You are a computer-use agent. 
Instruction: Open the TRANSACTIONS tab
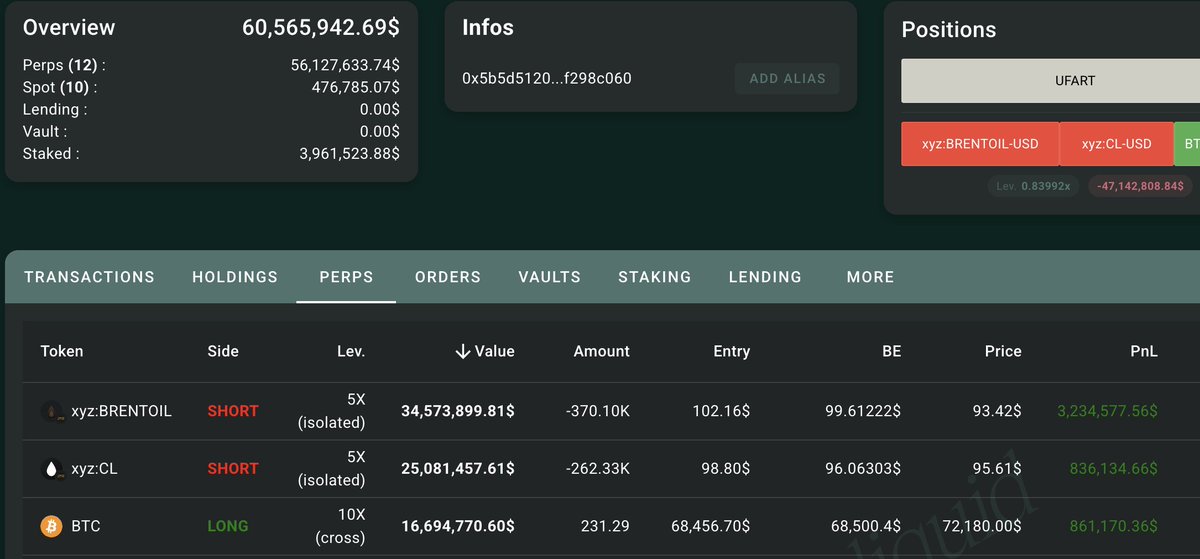click(89, 277)
